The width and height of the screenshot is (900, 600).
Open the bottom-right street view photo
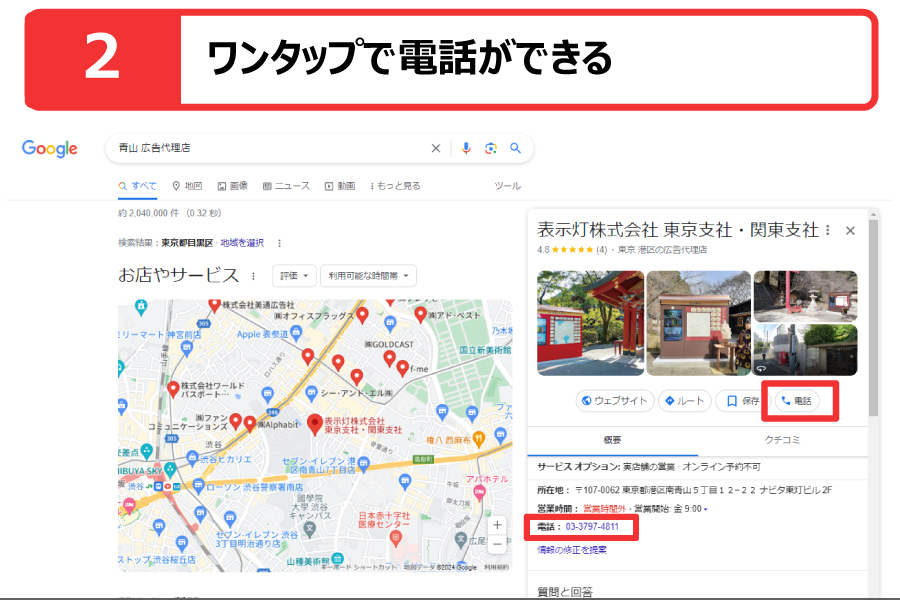click(805, 350)
